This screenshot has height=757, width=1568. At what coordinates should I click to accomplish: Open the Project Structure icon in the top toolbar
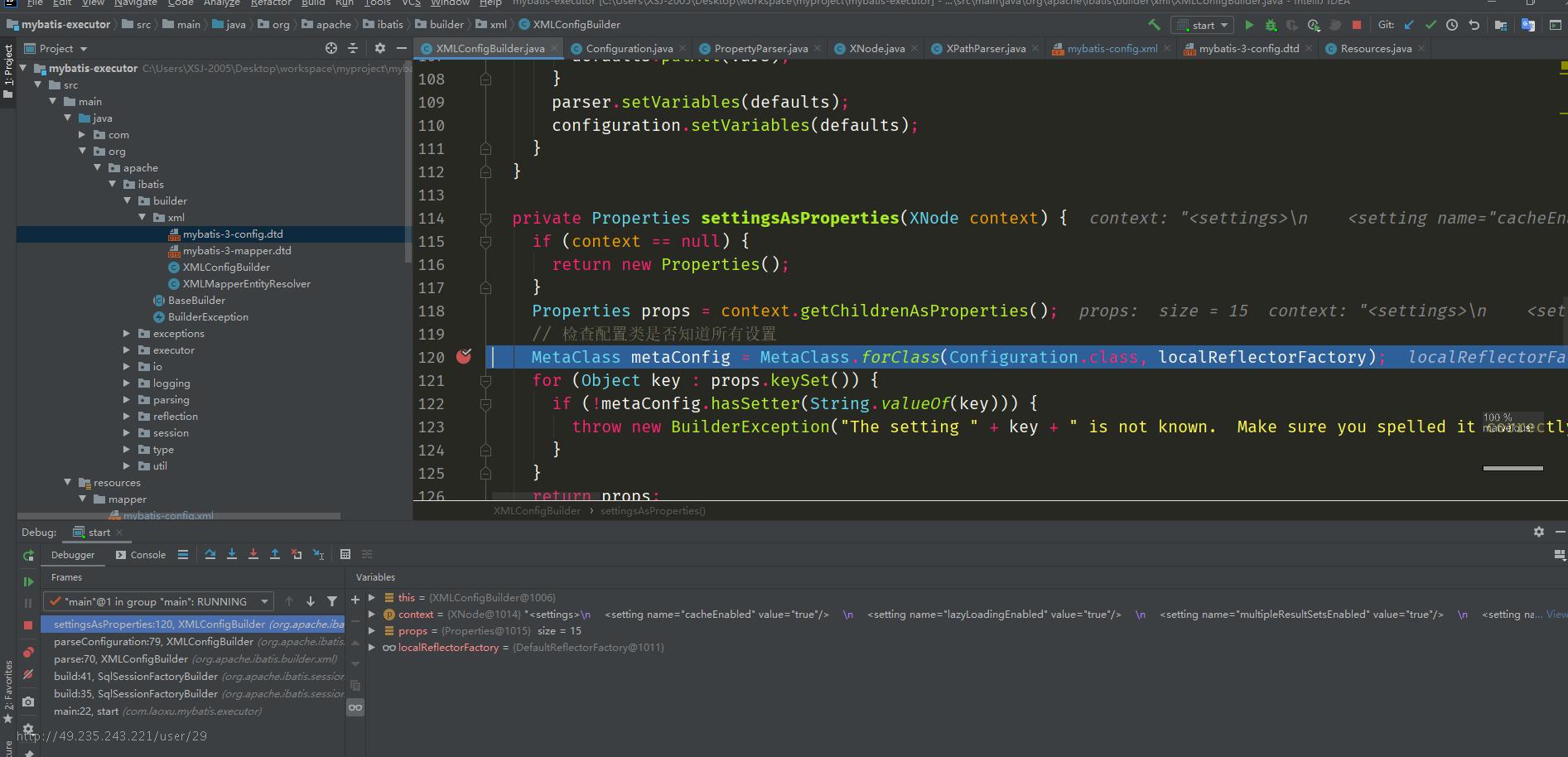point(1500,25)
